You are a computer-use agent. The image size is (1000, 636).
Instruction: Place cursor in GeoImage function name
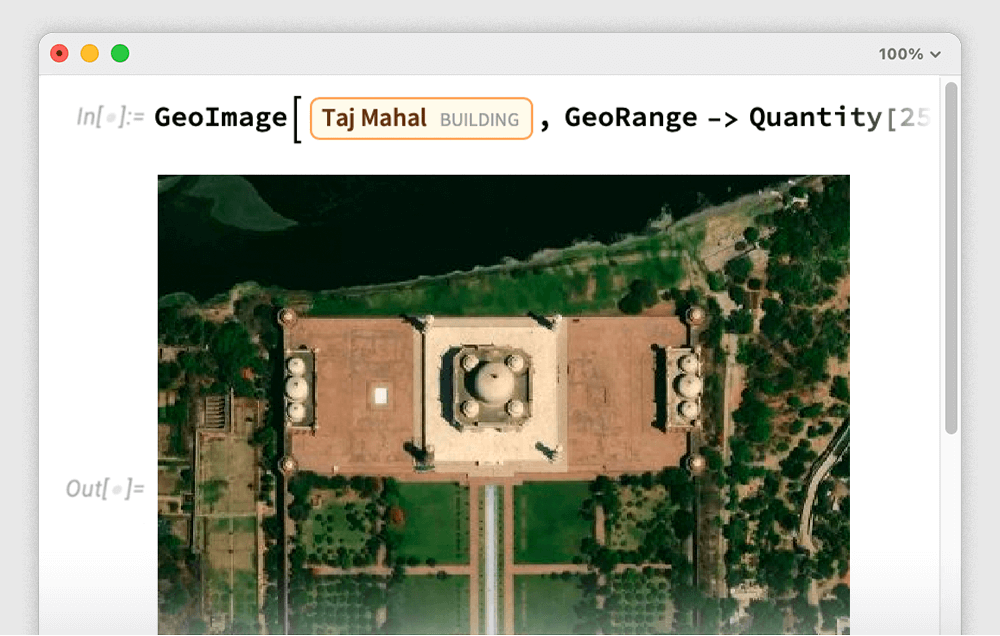(220, 118)
